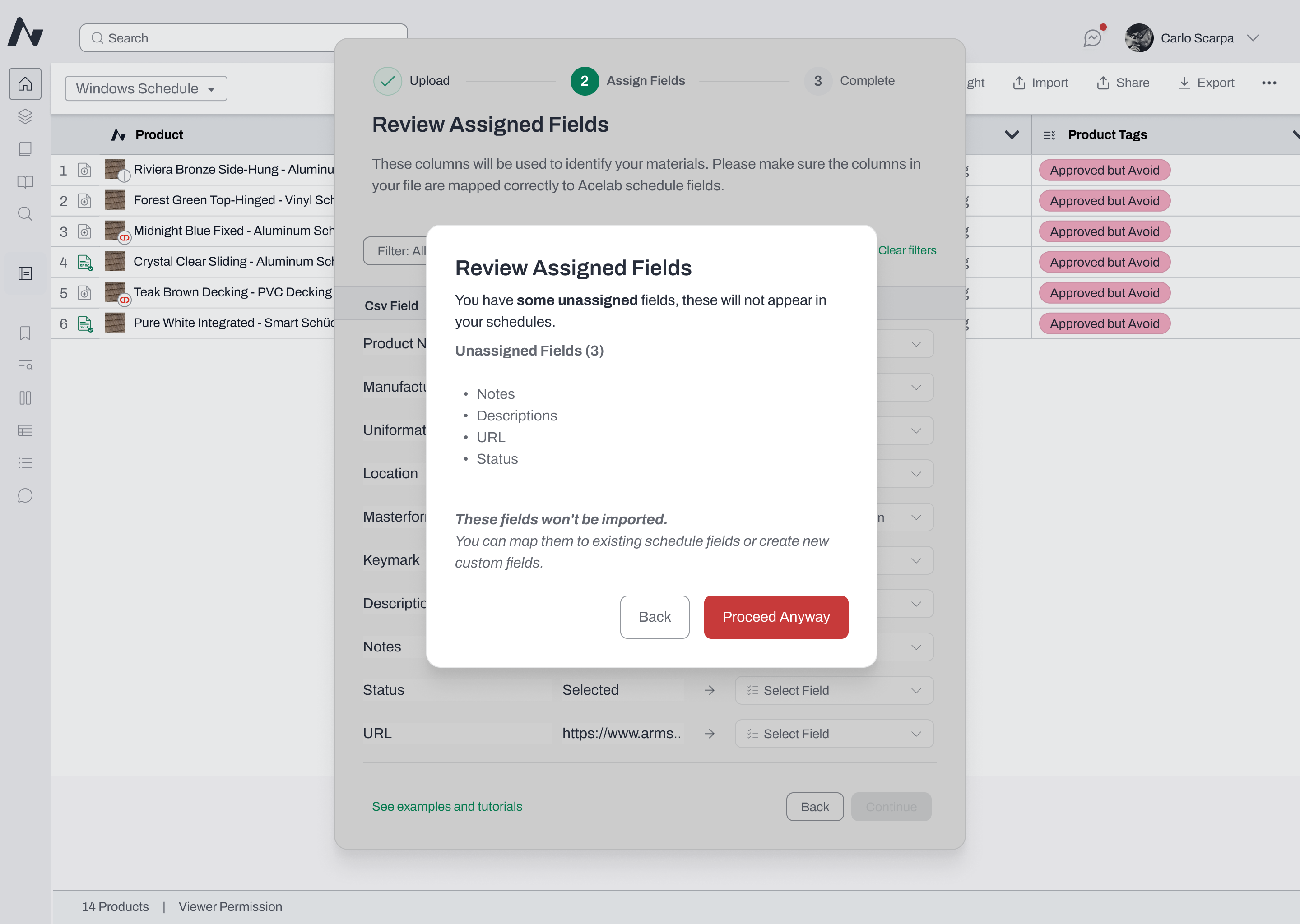
Task: Click the Export toolbar item
Action: [1206, 83]
